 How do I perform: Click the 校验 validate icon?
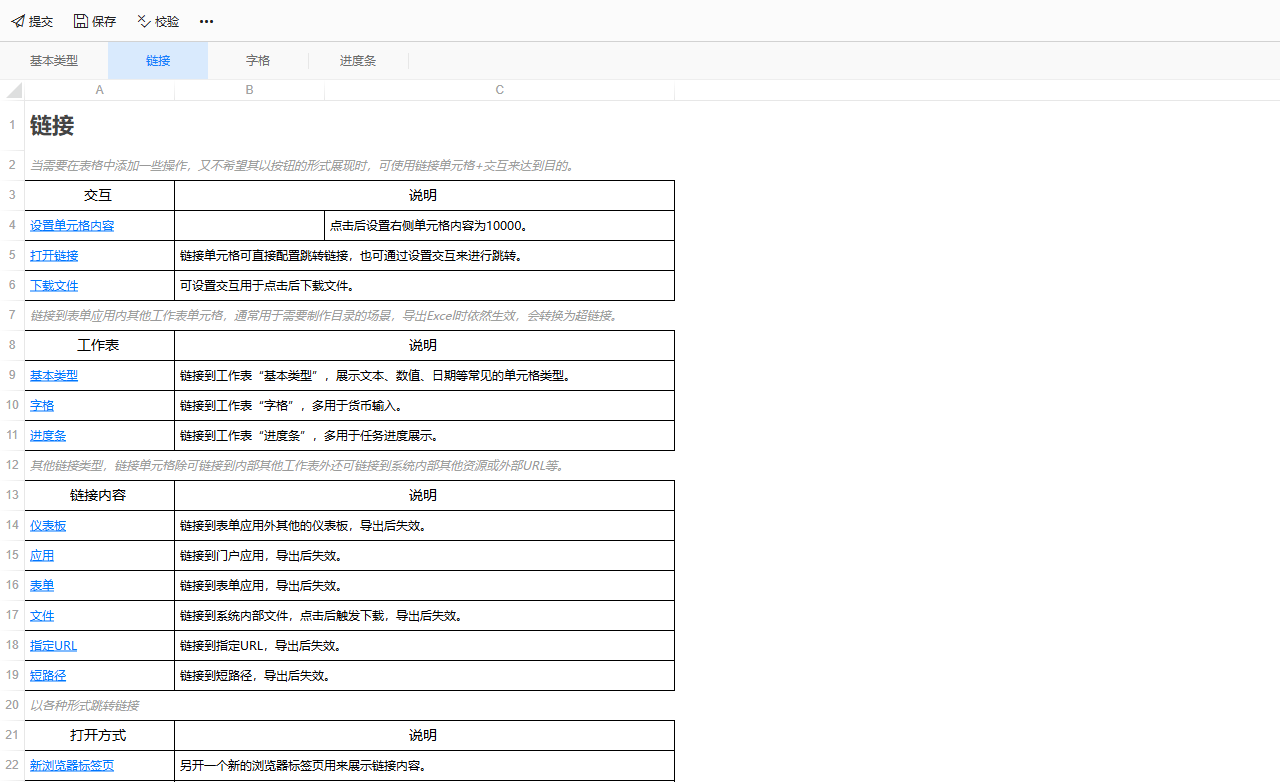click(x=144, y=21)
